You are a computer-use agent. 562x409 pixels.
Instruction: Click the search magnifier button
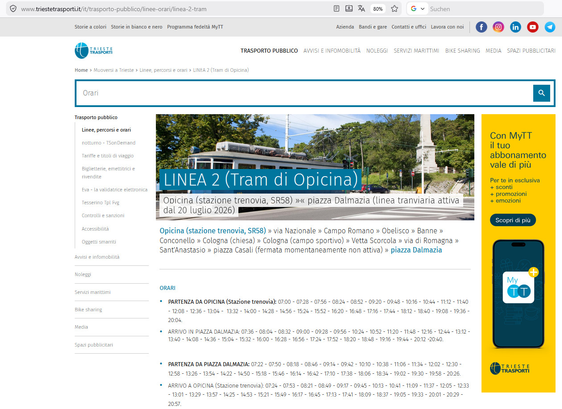(x=541, y=93)
